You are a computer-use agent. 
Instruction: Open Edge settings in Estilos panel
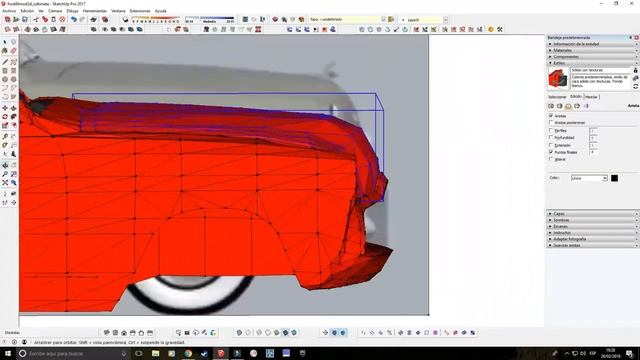tap(551, 106)
